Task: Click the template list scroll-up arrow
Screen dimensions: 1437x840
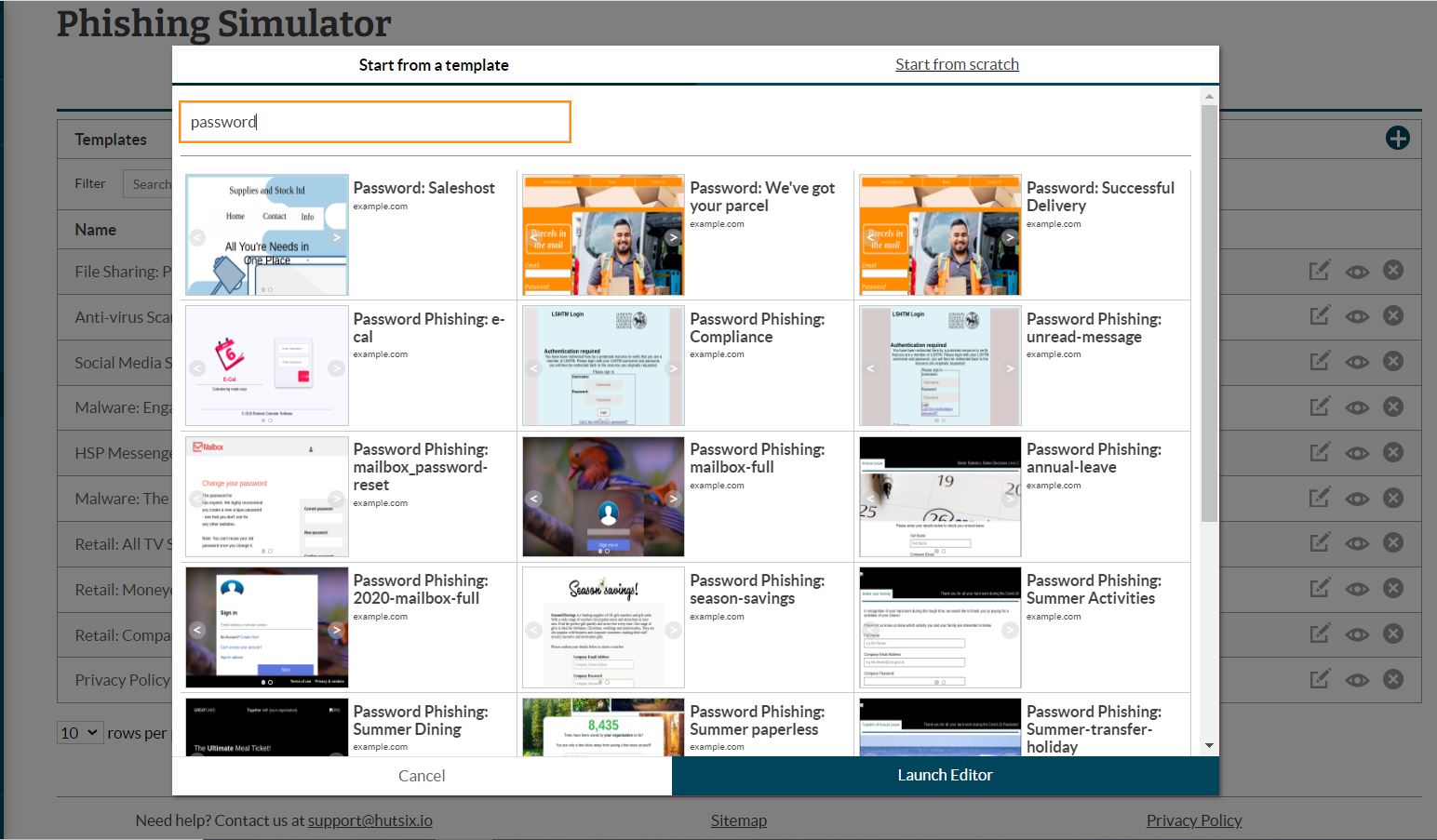Action: click(1209, 96)
